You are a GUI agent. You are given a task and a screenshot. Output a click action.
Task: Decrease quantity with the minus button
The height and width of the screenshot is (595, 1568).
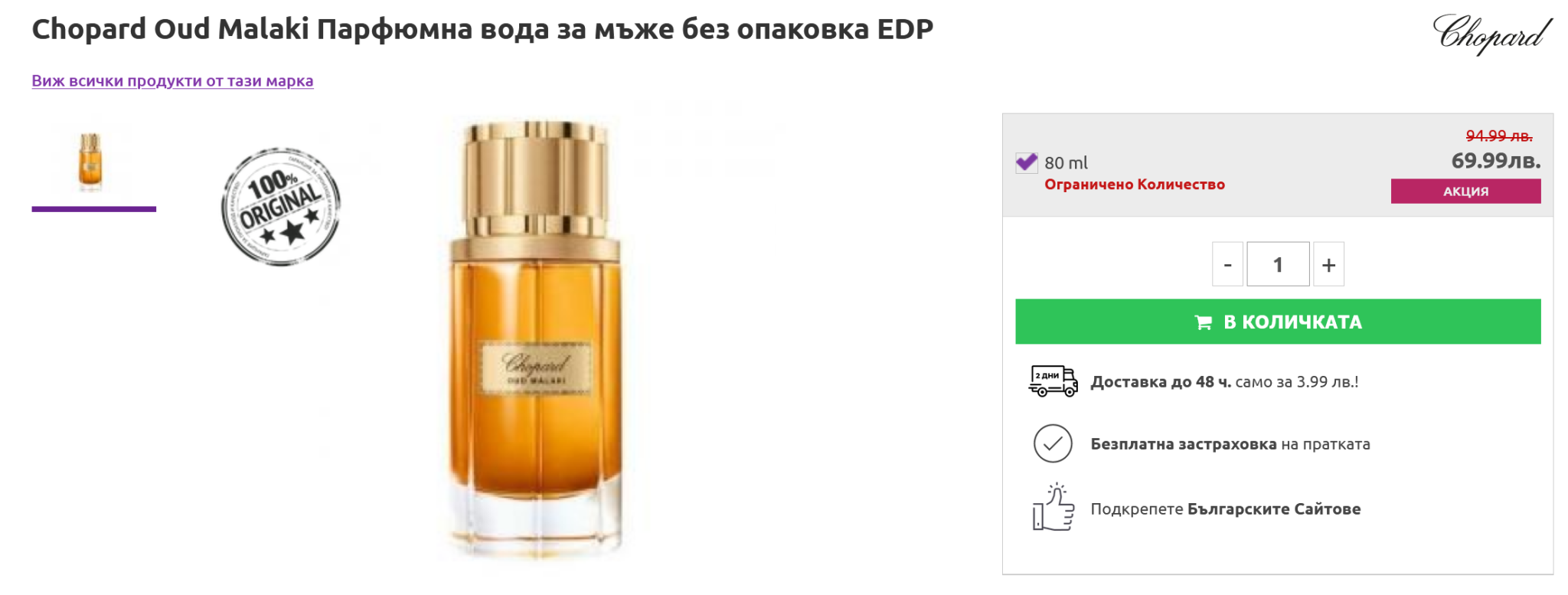(x=1227, y=264)
